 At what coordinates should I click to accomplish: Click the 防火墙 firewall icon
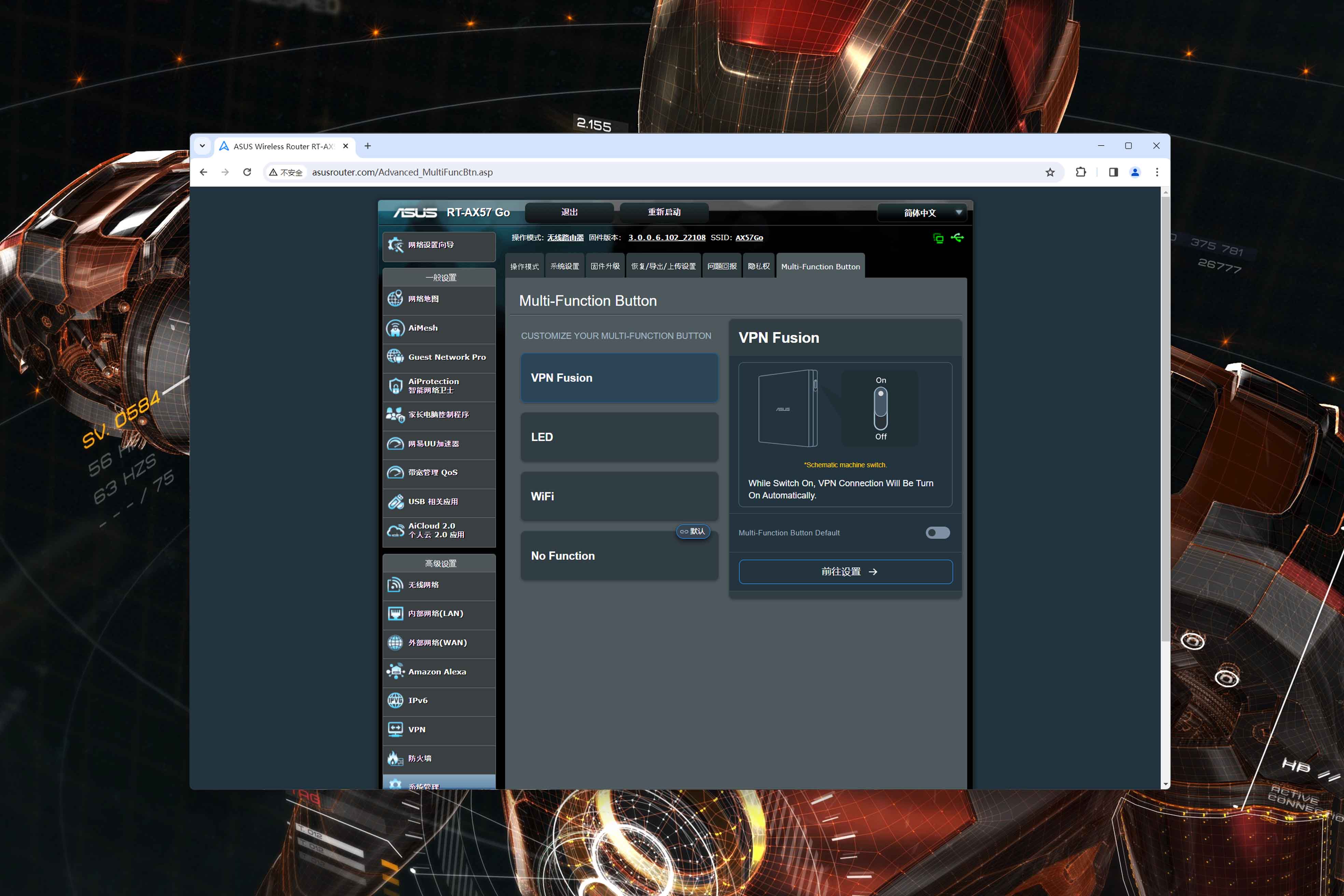click(x=395, y=759)
